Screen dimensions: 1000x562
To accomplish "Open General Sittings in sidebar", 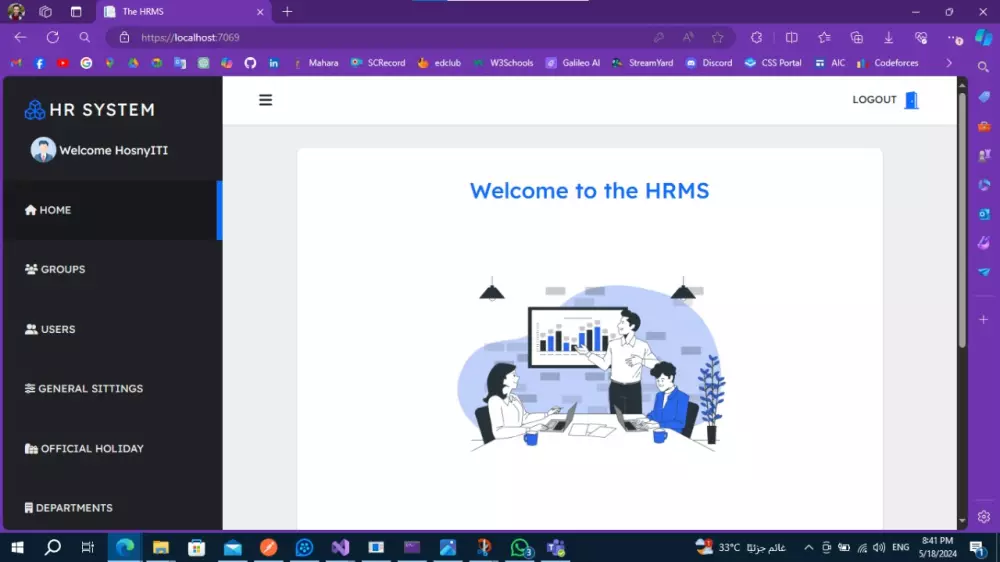I will 112,388.
